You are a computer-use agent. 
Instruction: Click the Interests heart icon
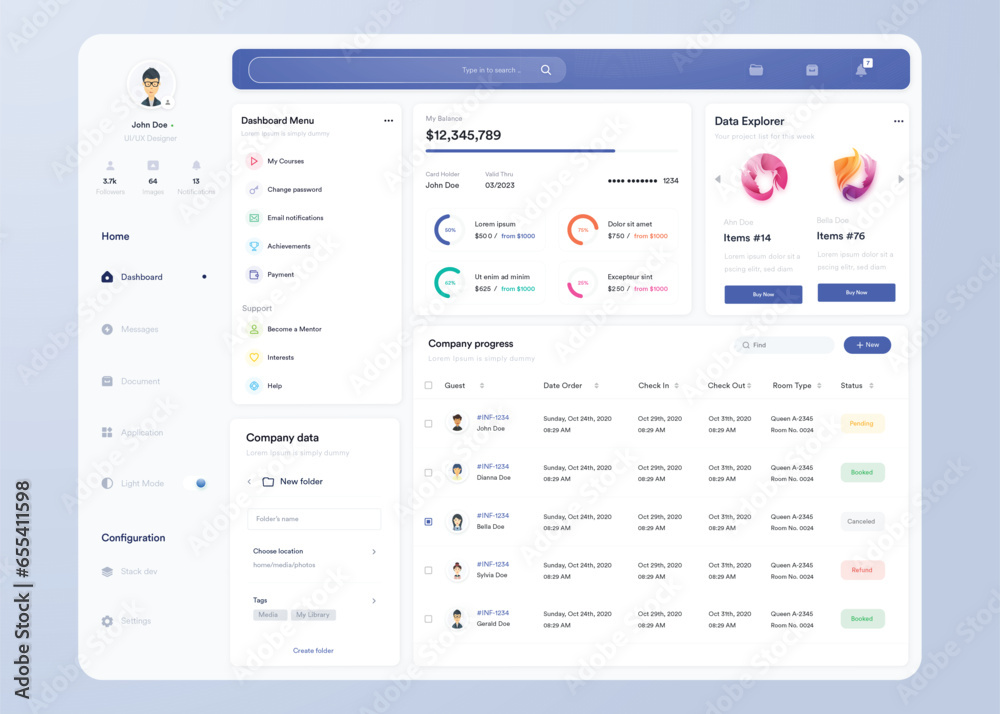(x=254, y=358)
